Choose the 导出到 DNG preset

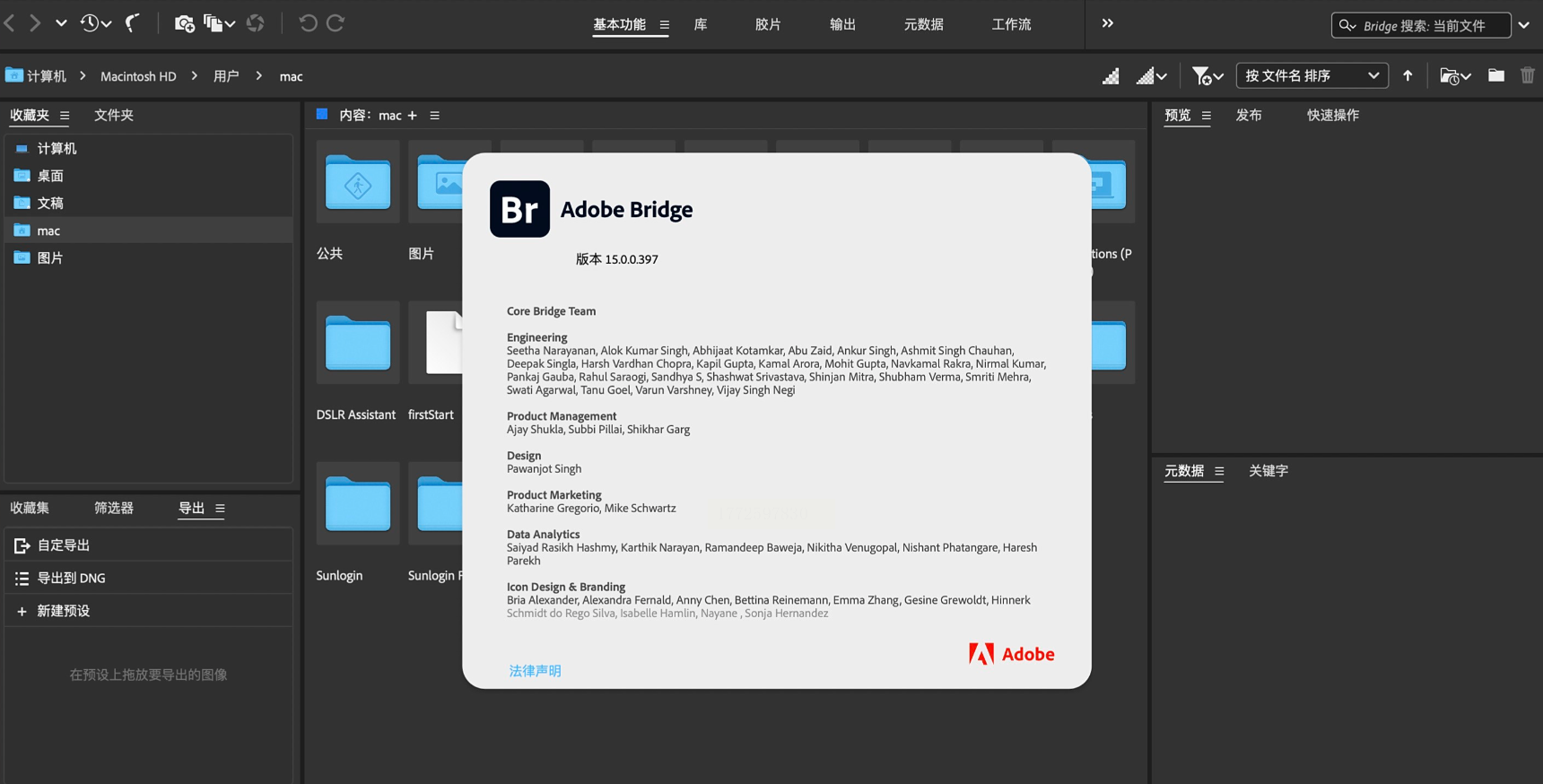point(149,579)
